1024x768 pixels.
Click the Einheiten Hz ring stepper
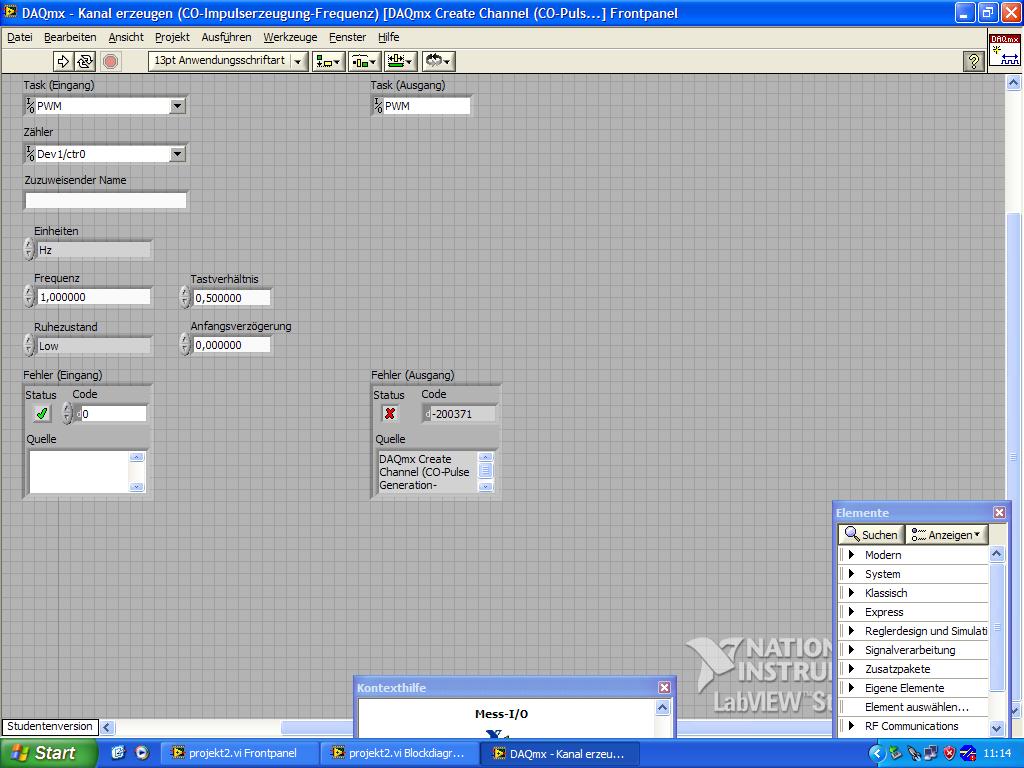click(29, 249)
